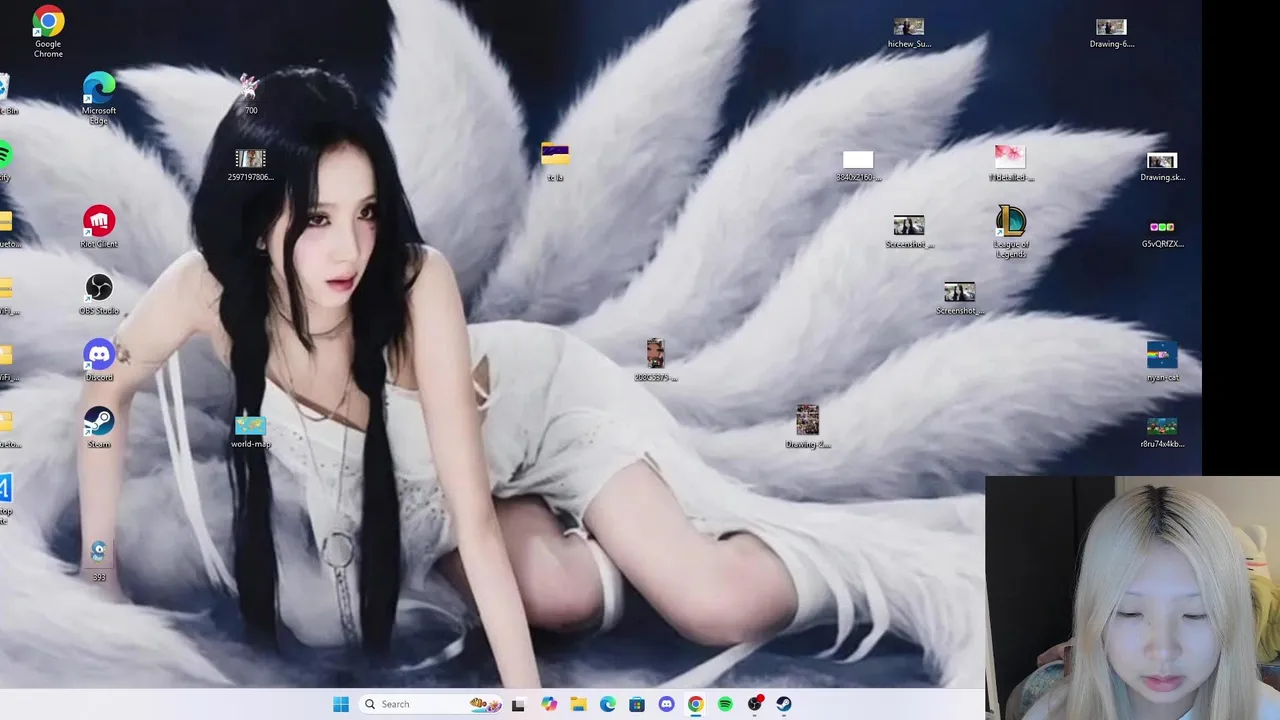Open Microsoft Edge from the taskbar
This screenshot has width=1280, height=720.
tap(607, 704)
